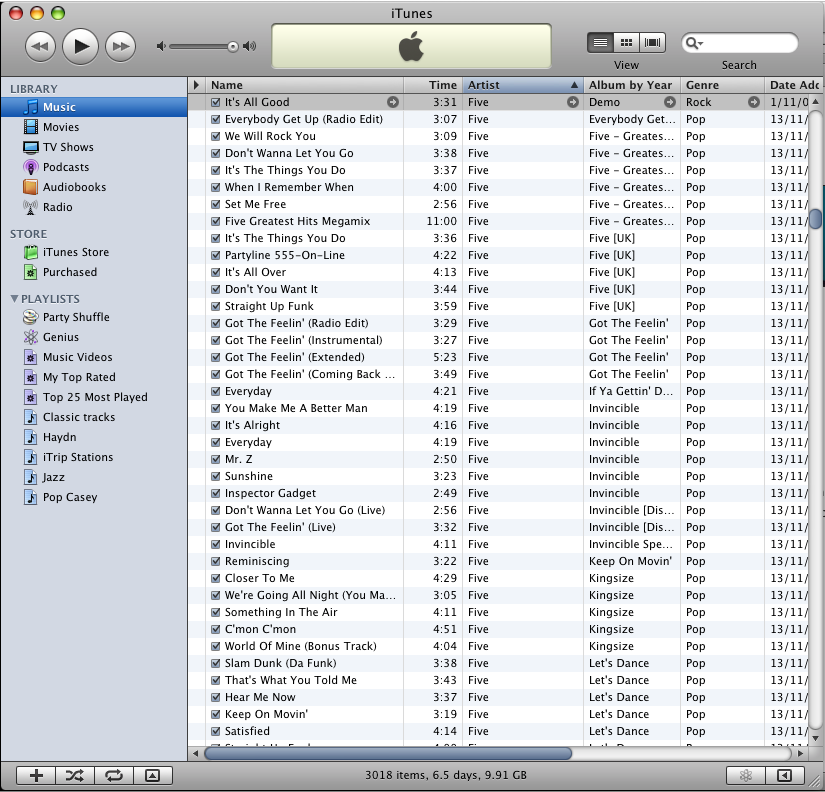Viewport: 825px width, 792px height.
Task: Toggle shuffle mode
Action: [75, 775]
